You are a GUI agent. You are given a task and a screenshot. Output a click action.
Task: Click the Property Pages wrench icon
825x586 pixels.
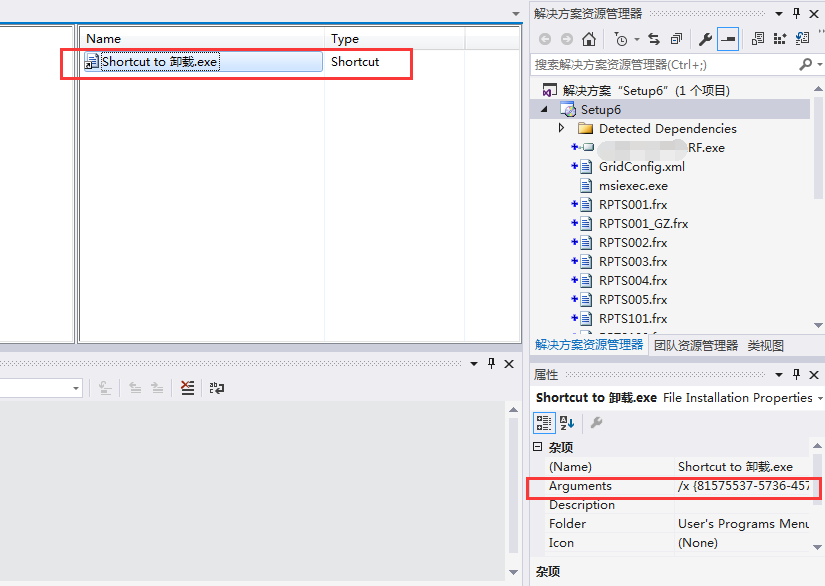click(x=596, y=422)
